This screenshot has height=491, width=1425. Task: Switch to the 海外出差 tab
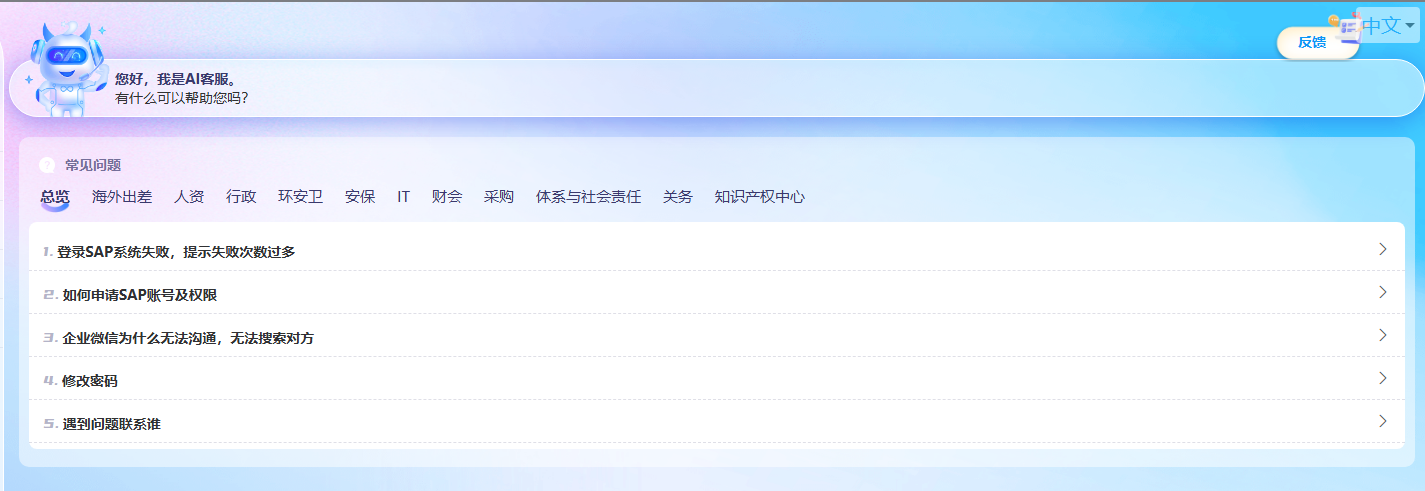coord(122,197)
